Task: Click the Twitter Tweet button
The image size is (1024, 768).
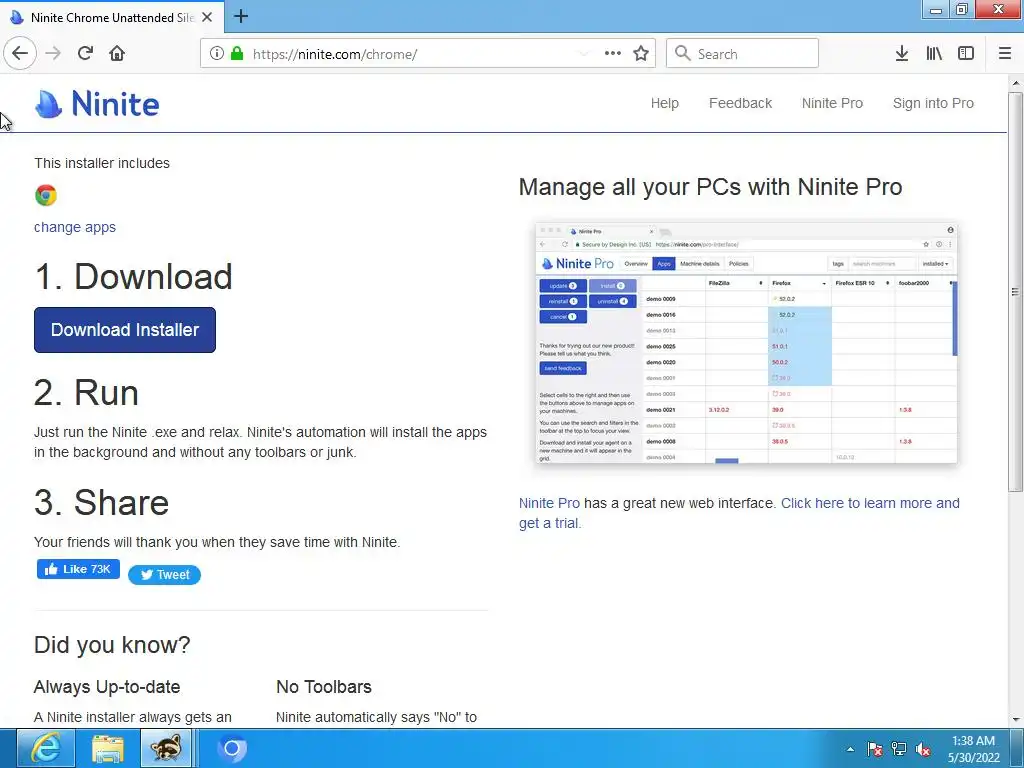Action: coord(165,575)
